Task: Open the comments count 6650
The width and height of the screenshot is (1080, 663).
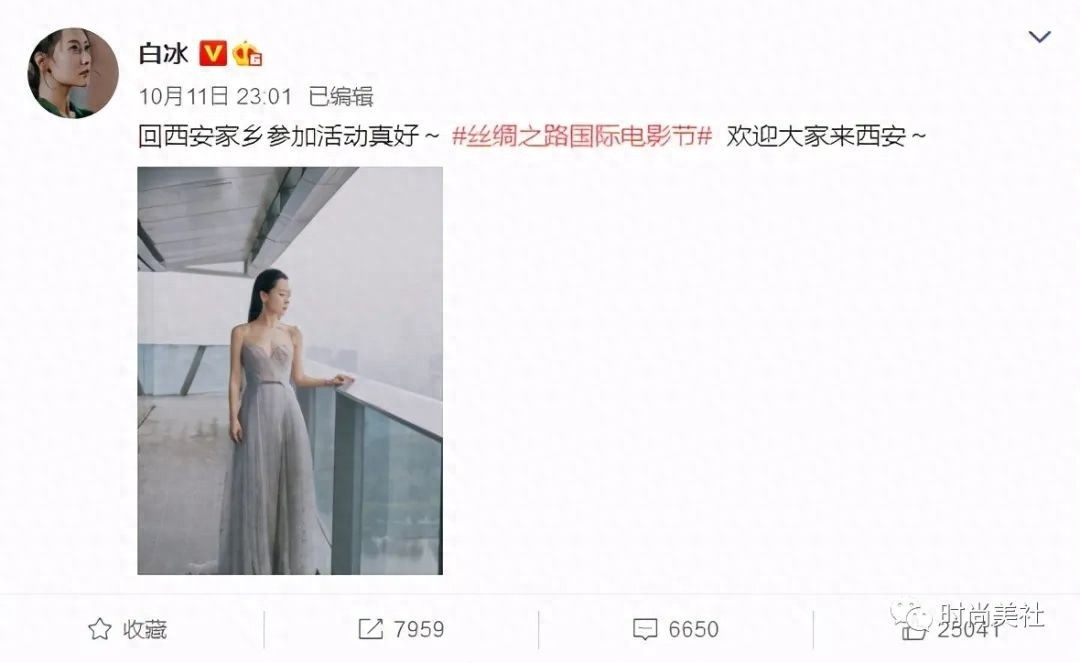Action: [x=694, y=629]
